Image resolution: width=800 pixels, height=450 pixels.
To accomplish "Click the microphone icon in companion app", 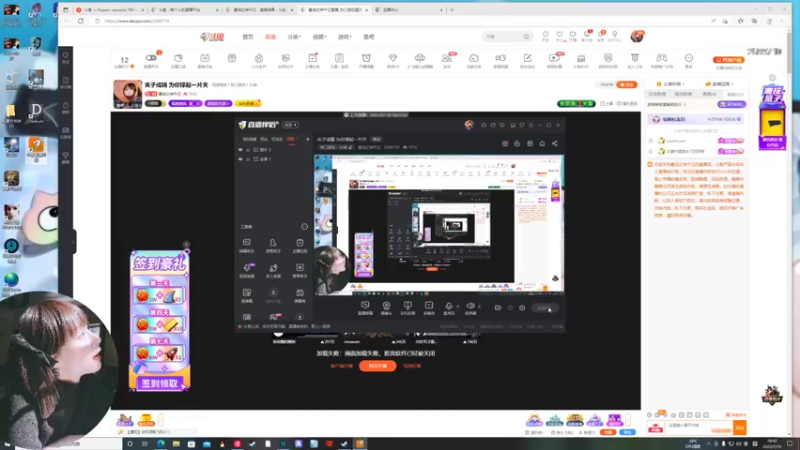I will click(x=448, y=306).
